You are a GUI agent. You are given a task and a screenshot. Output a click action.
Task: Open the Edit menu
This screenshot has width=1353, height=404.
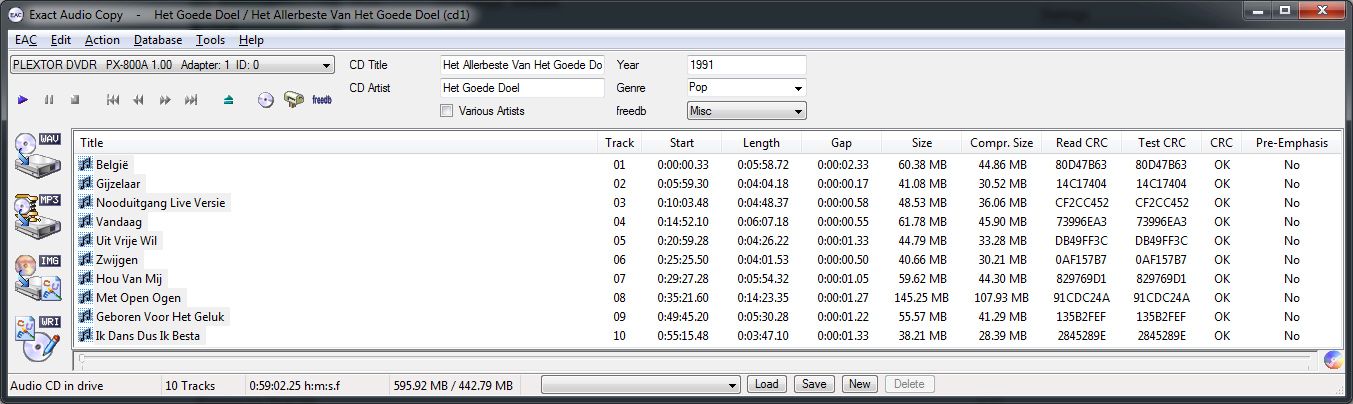tap(61, 40)
